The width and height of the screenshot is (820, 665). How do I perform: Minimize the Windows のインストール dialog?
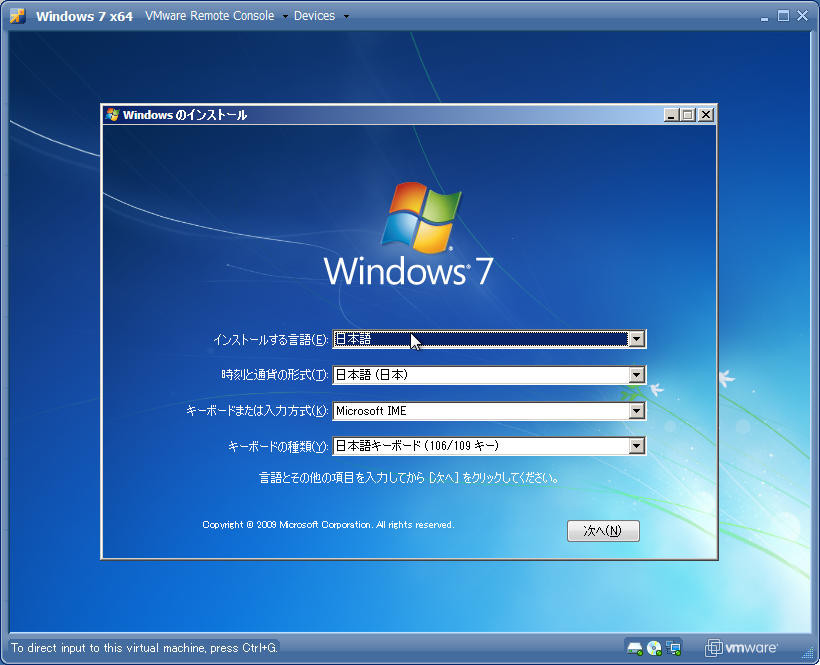pos(671,114)
